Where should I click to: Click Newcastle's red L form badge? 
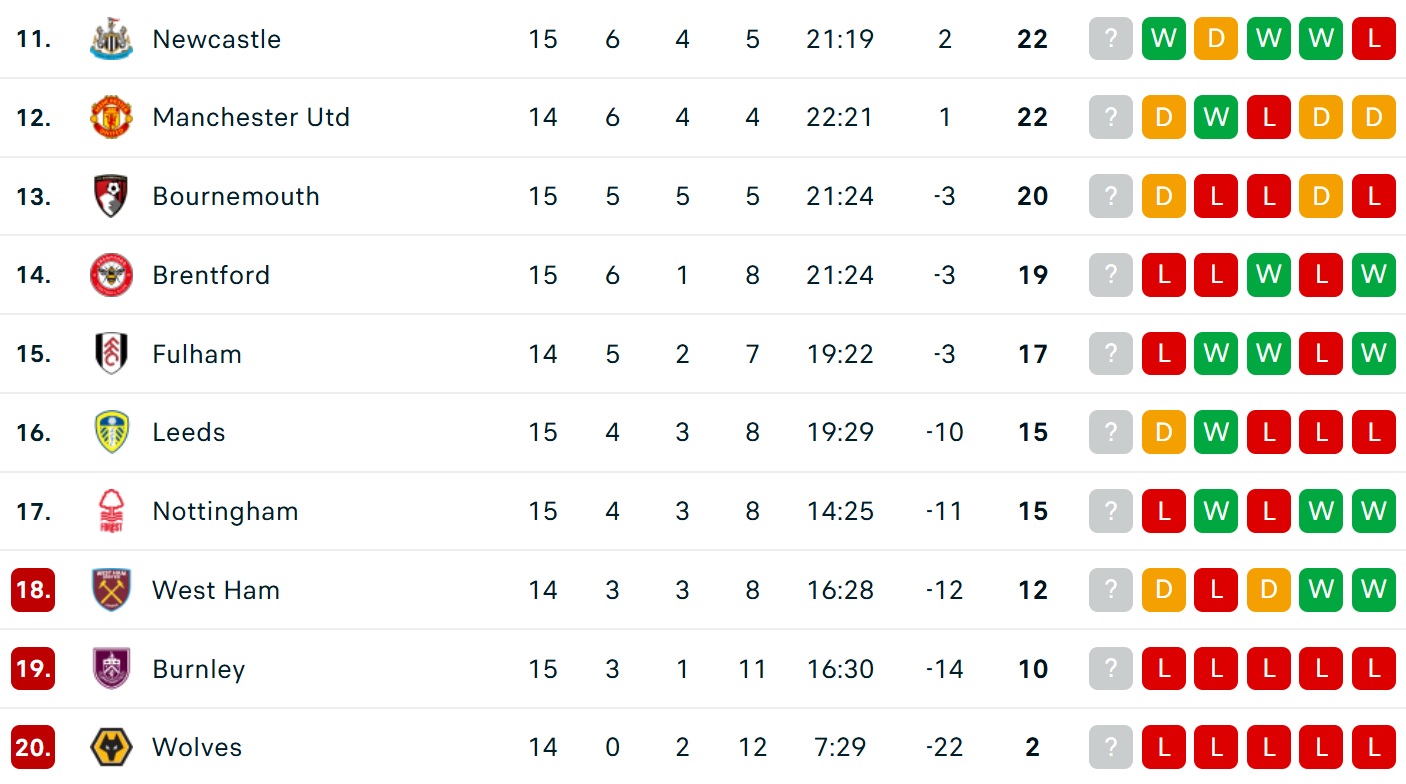pos(1373,39)
